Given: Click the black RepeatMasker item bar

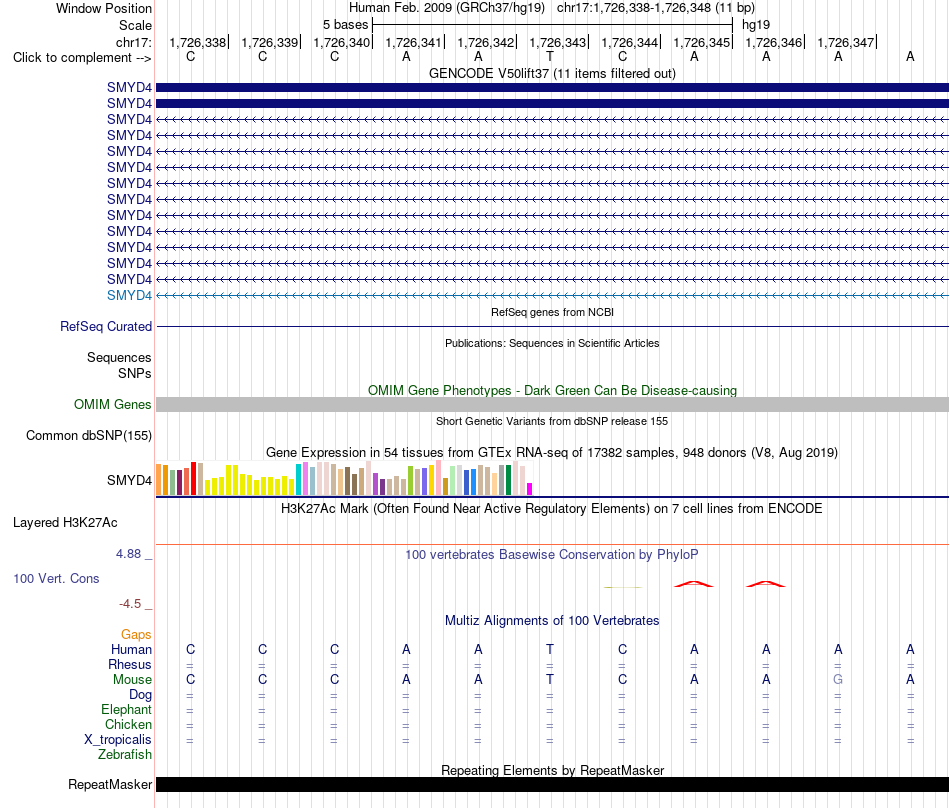Looking at the screenshot, I should pos(552,785).
